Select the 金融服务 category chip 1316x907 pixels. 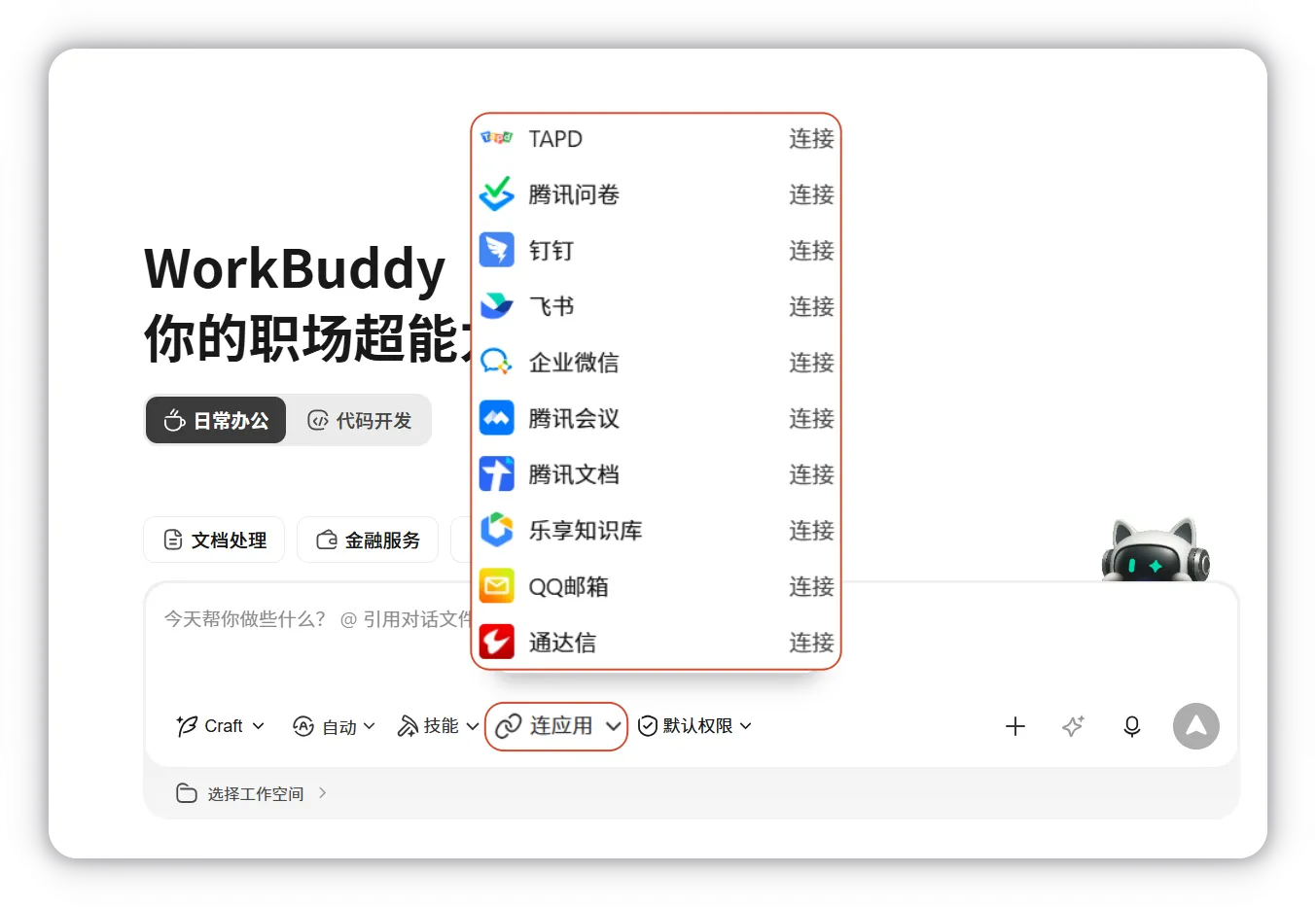[368, 540]
